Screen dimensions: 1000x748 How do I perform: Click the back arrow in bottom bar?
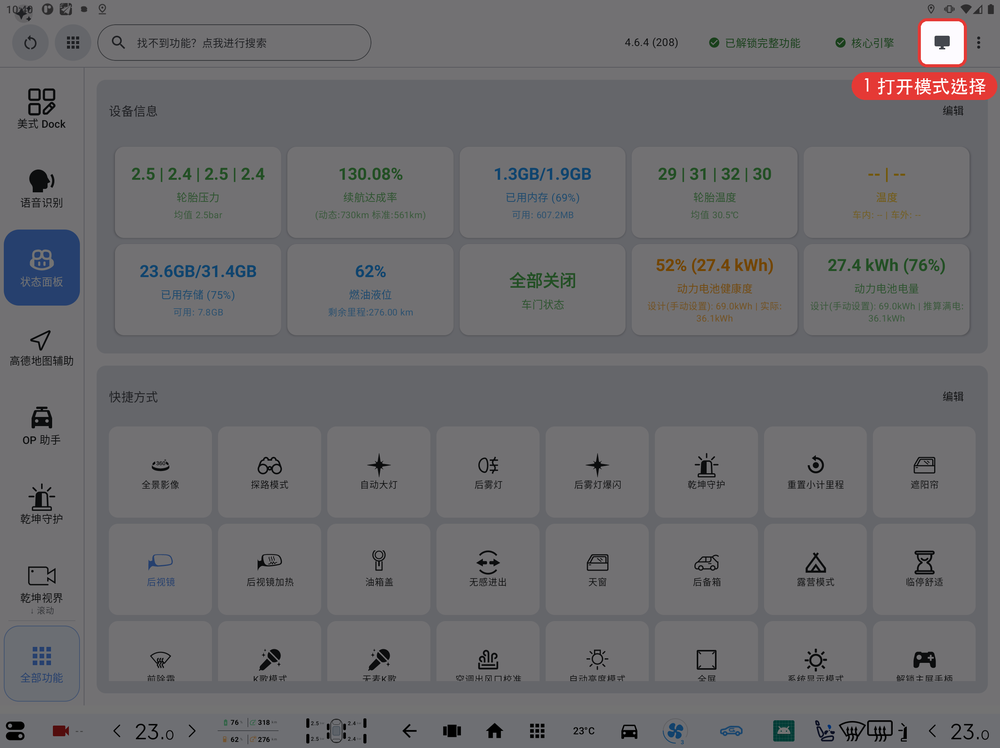click(x=409, y=731)
